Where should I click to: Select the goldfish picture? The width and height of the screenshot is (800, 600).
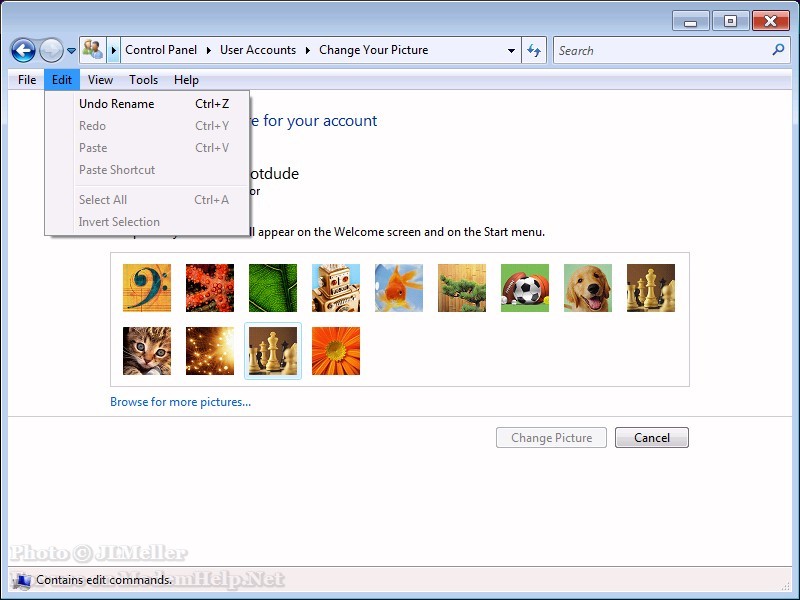pos(399,288)
